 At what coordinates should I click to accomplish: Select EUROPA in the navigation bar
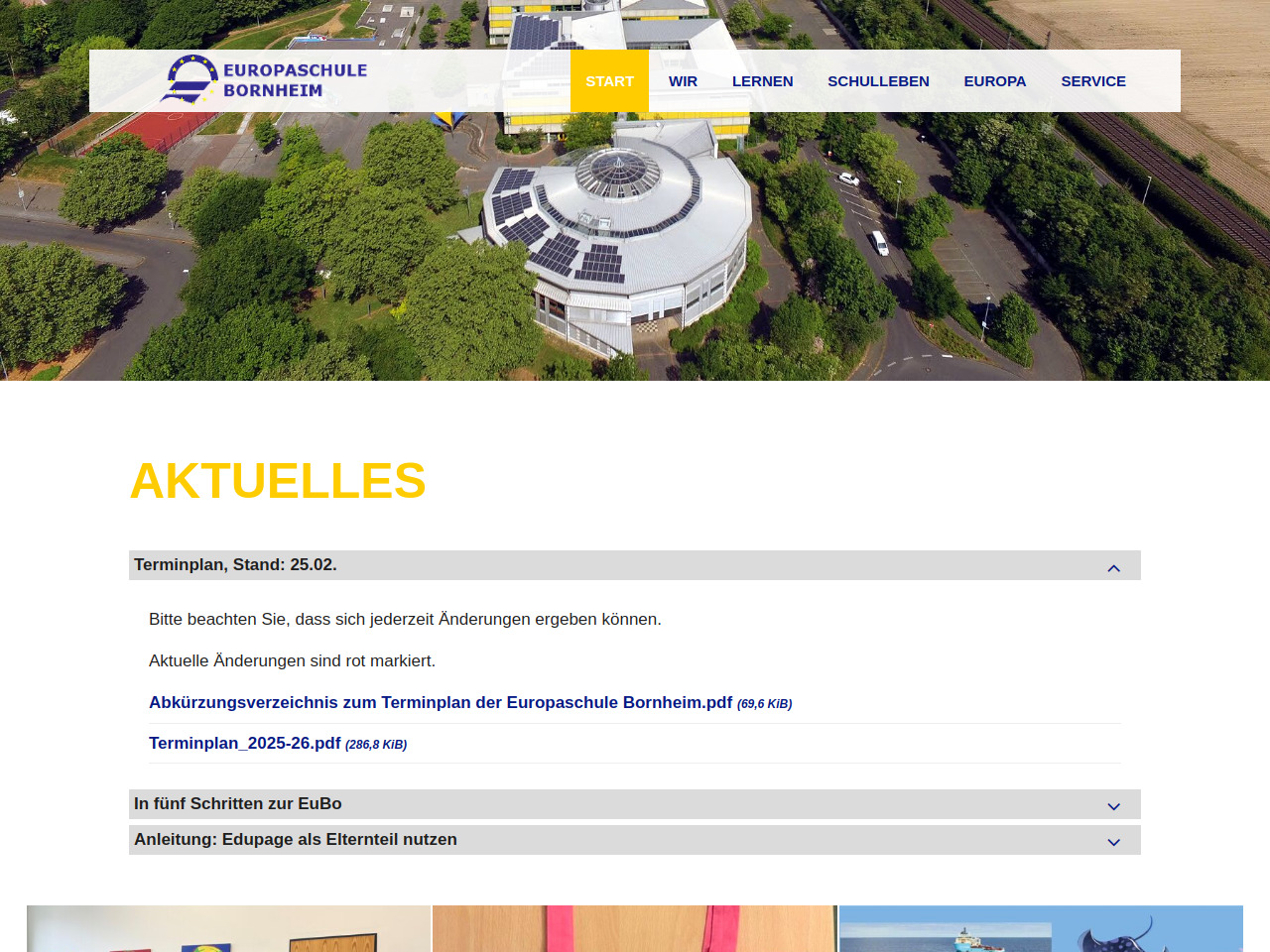pos(994,81)
